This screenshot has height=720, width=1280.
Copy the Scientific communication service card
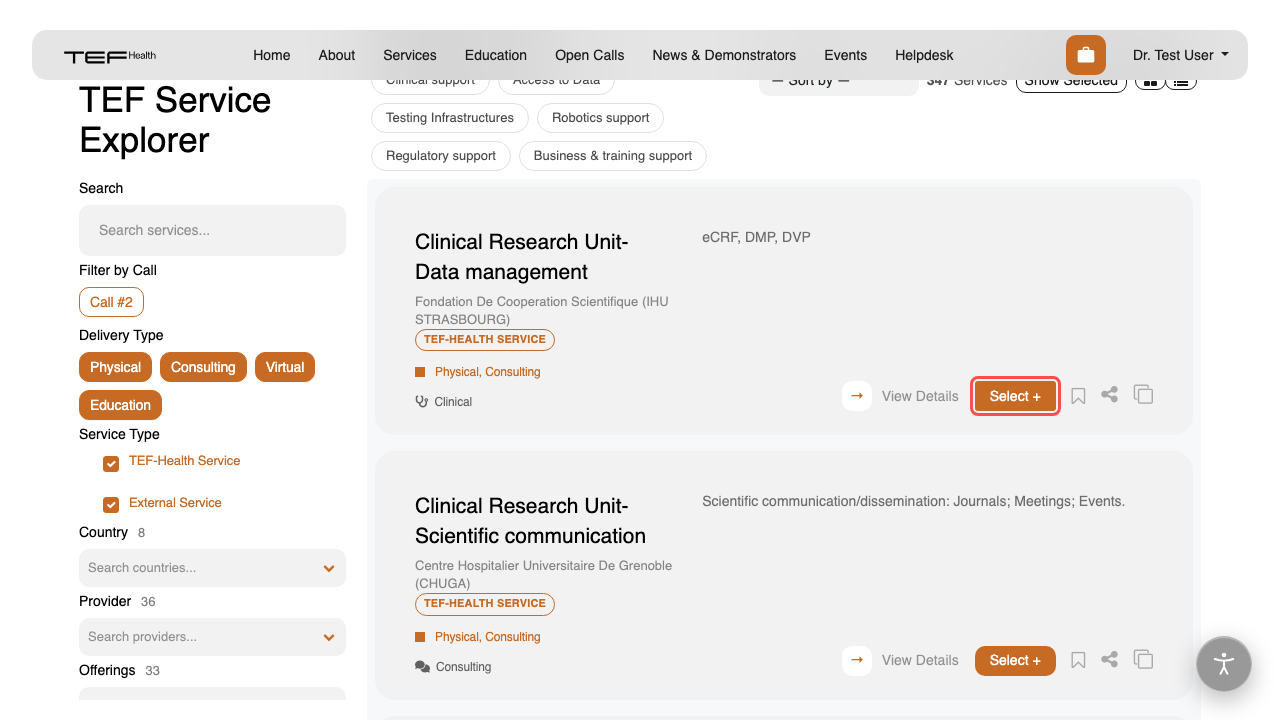pos(1143,658)
